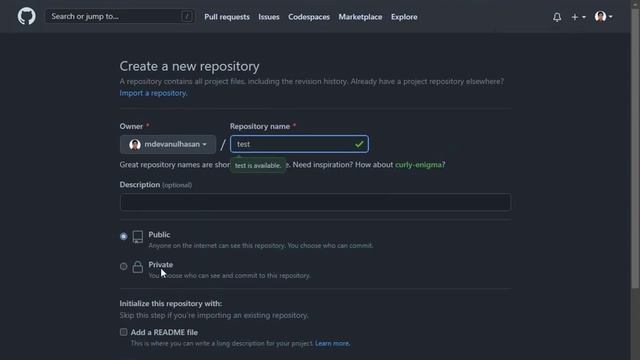The width and height of the screenshot is (640, 360).
Task: Click into the Description input field
Action: tap(315, 202)
